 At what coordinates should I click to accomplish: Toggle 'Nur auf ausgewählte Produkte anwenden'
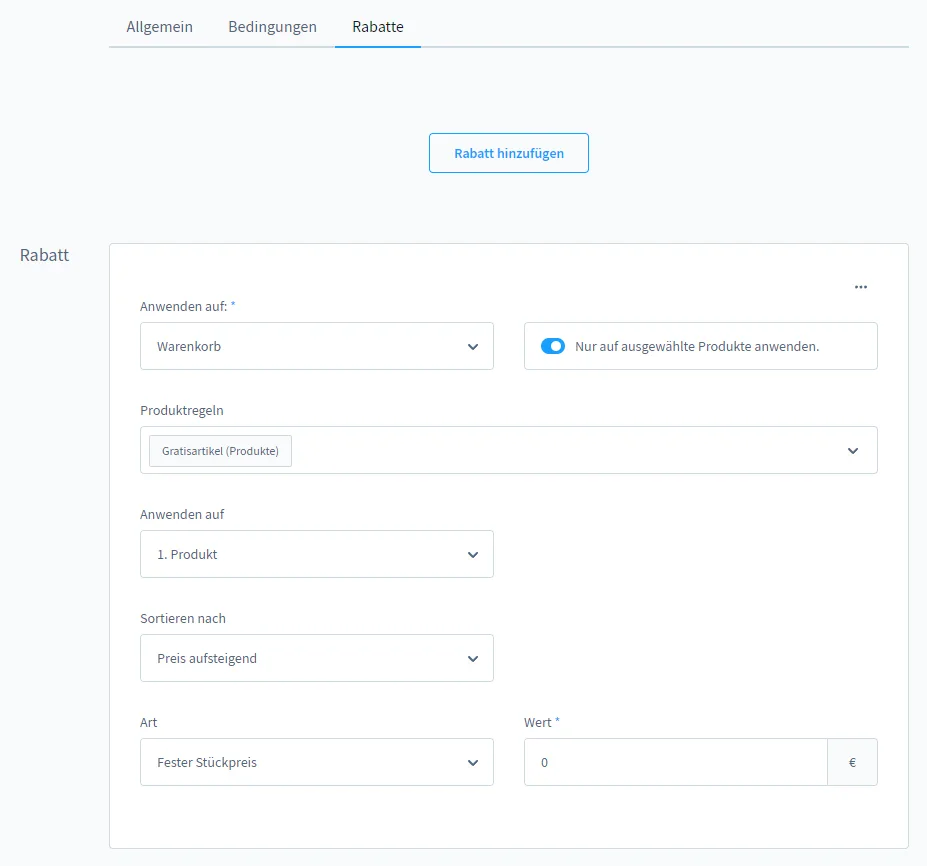[x=553, y=346]
